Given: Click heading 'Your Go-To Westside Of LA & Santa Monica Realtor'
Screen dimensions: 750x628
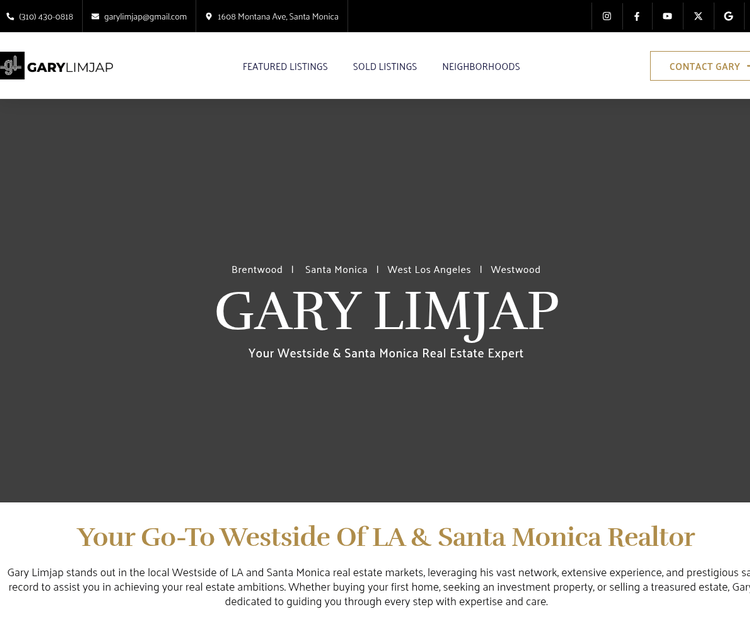Looking at the screenshot, I should [x=386, y=537].
